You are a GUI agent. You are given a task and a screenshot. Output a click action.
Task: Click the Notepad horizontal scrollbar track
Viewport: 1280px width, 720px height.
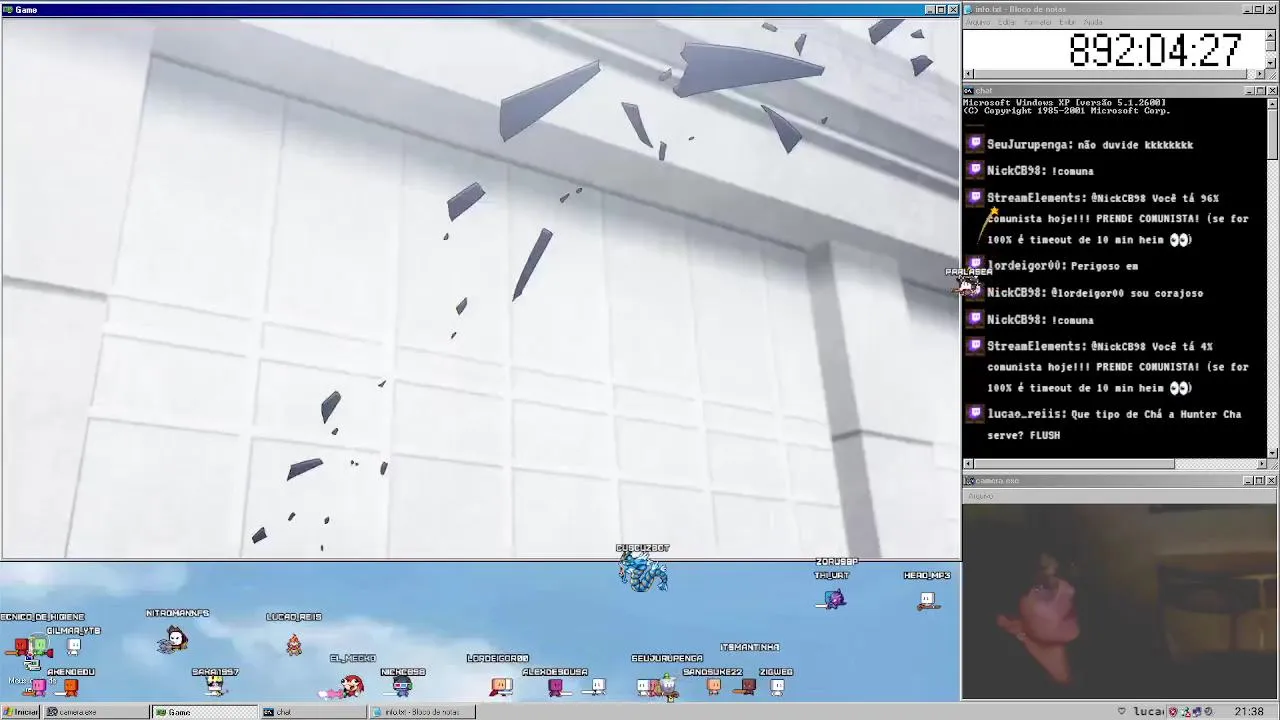[1114, 74]
